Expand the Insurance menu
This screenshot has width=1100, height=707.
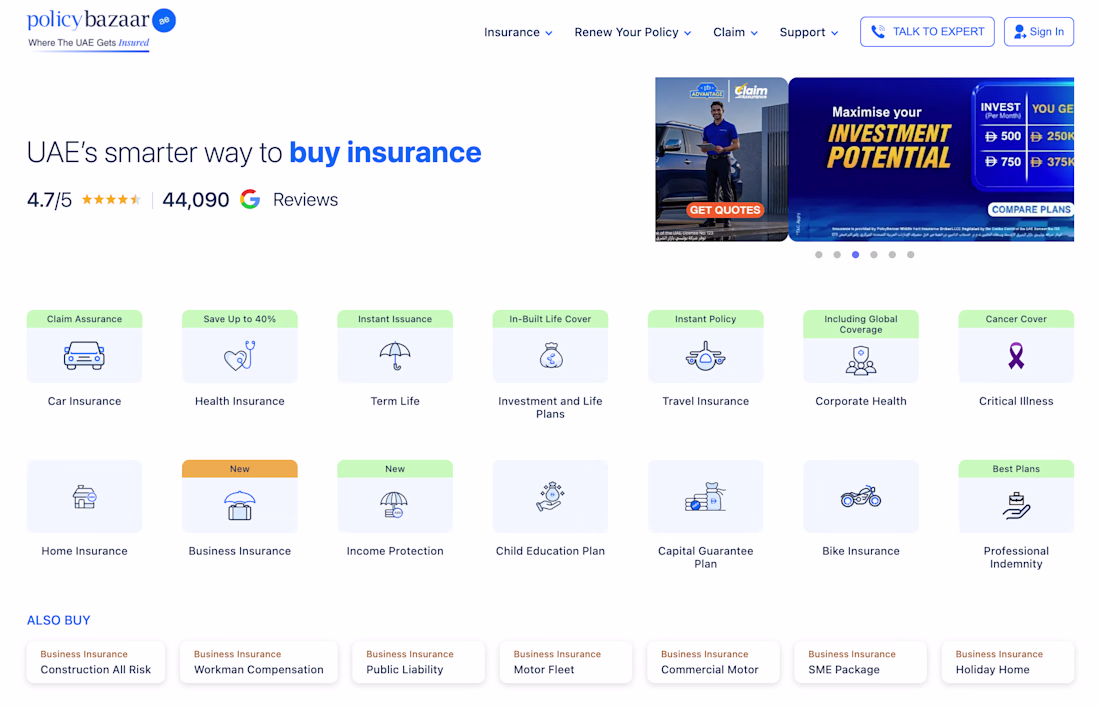pos(518,32)
